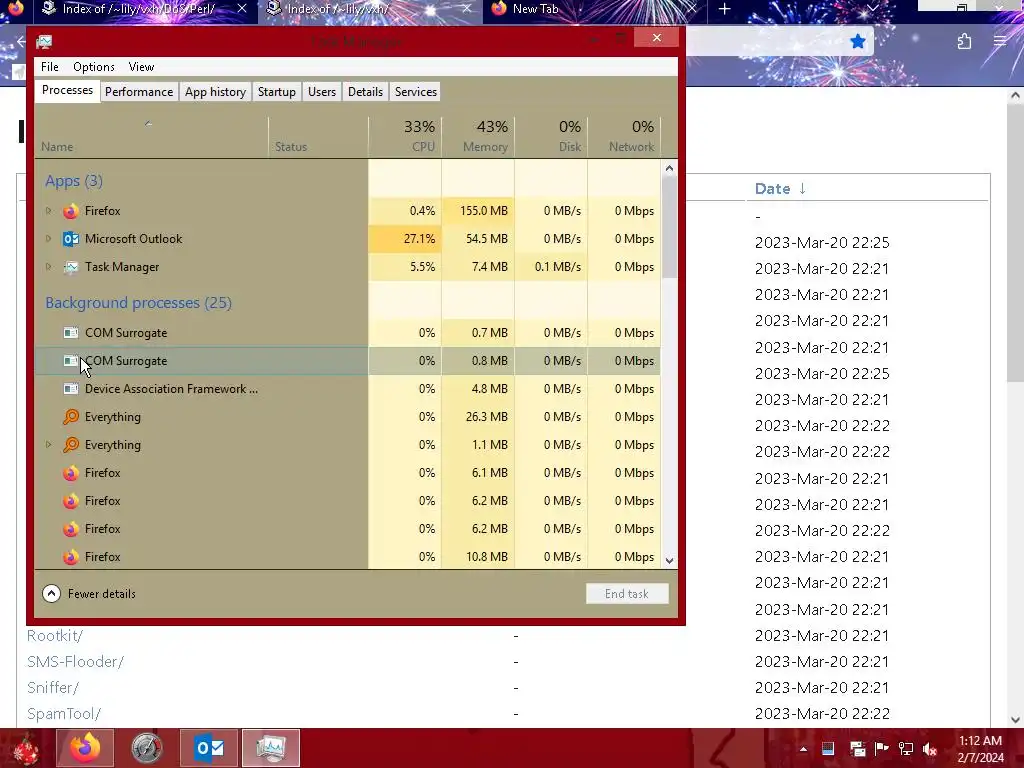This screenshot has height=768, width=1024.
Task: Close the DoS/Perl index browser tab
Action: [242, 8]
